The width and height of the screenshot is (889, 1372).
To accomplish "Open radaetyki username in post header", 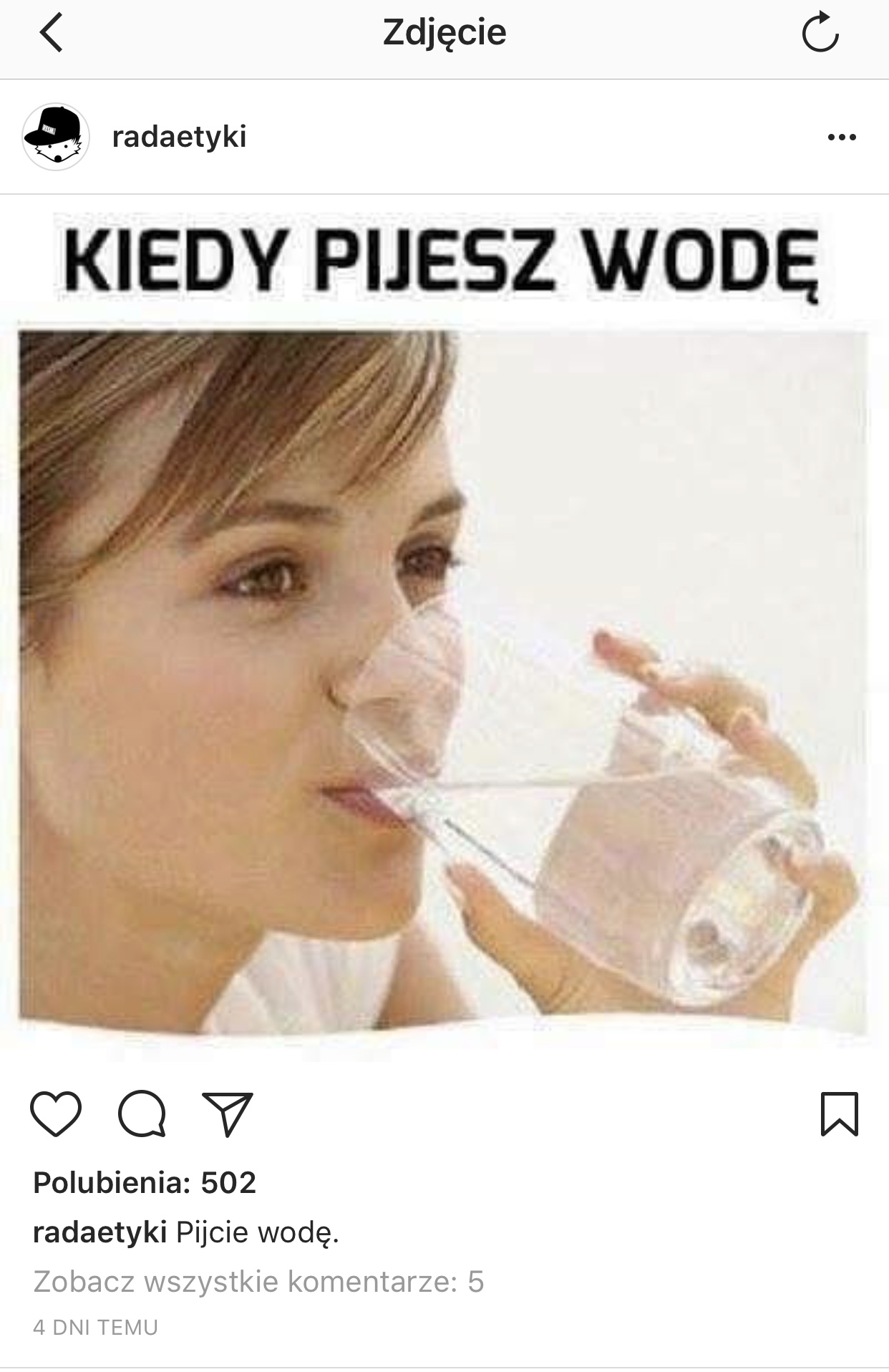I will 179,136.
